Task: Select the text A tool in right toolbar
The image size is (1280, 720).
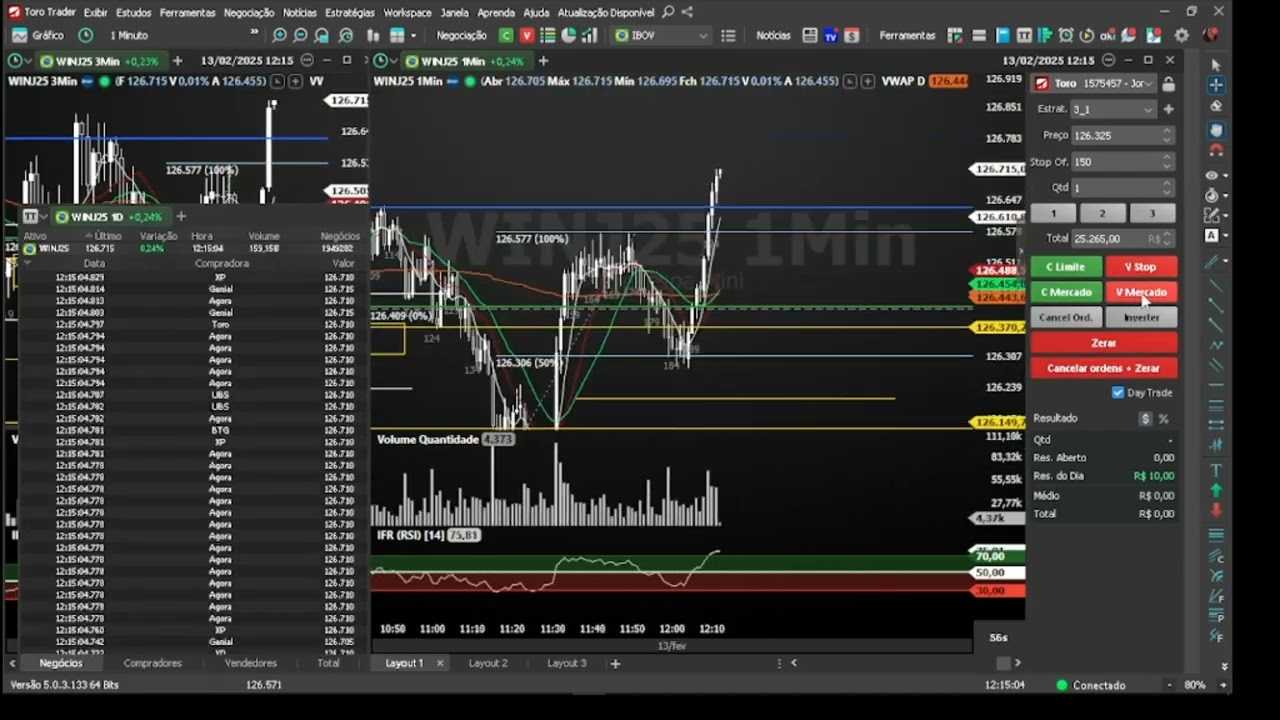Action: coord(1212,236)
